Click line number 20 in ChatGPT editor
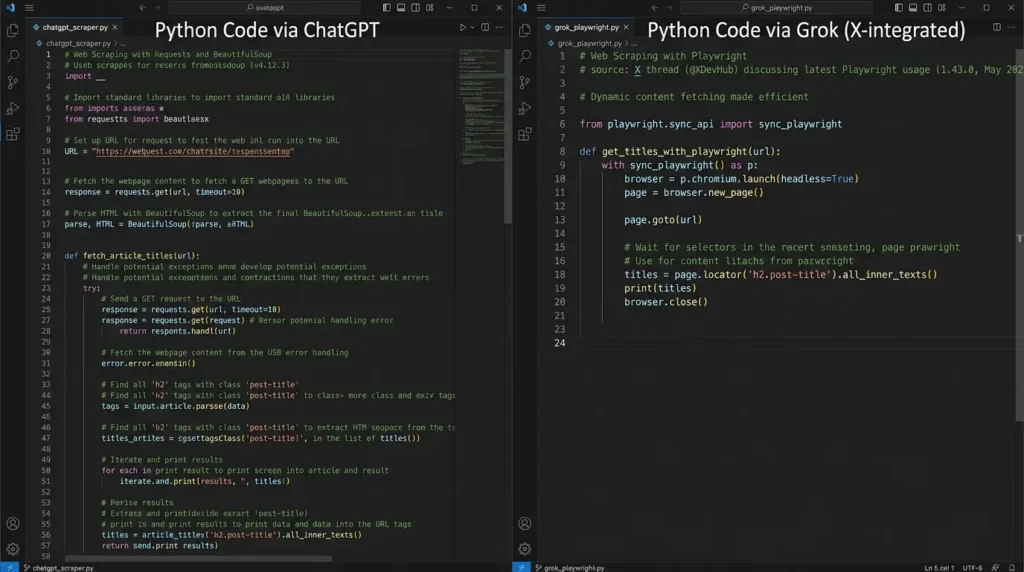The height and width of the screenshot is (572, 1024). coord(46,256)
